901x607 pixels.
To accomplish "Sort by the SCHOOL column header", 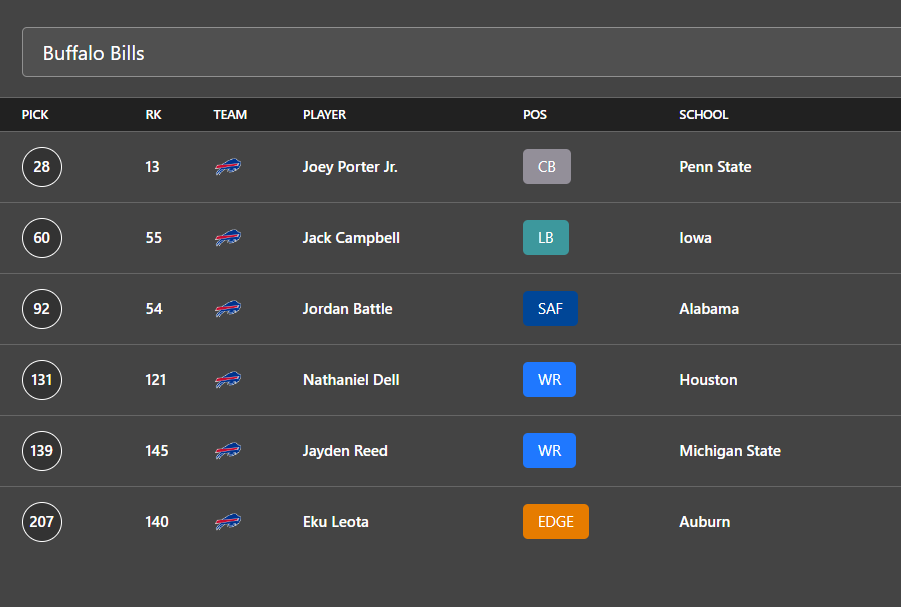I will 704,114.
